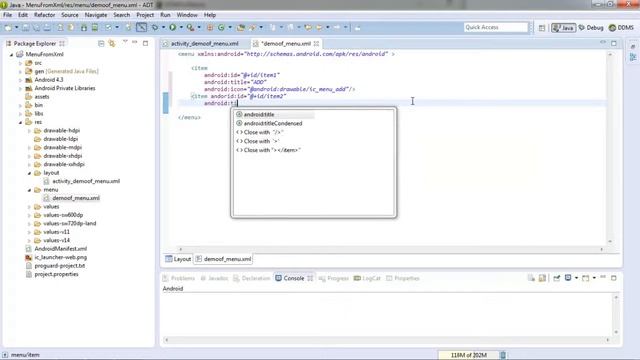Click the Link with Editor icon

click(112, 43)
